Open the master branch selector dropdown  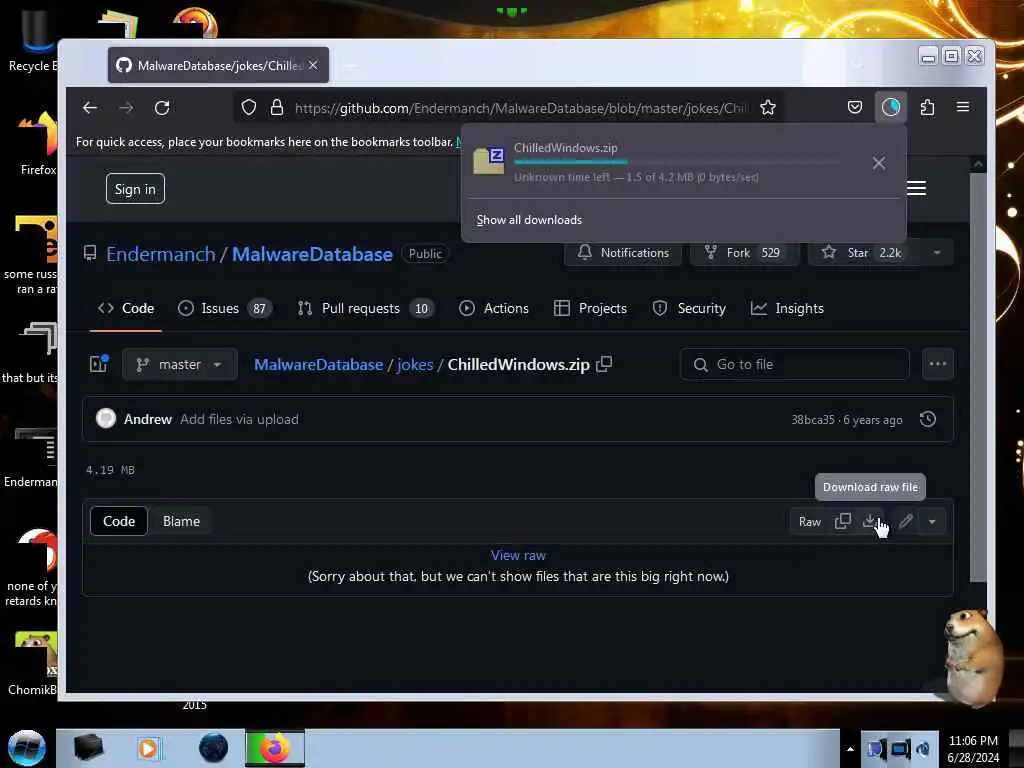click(x=180, y=364)
